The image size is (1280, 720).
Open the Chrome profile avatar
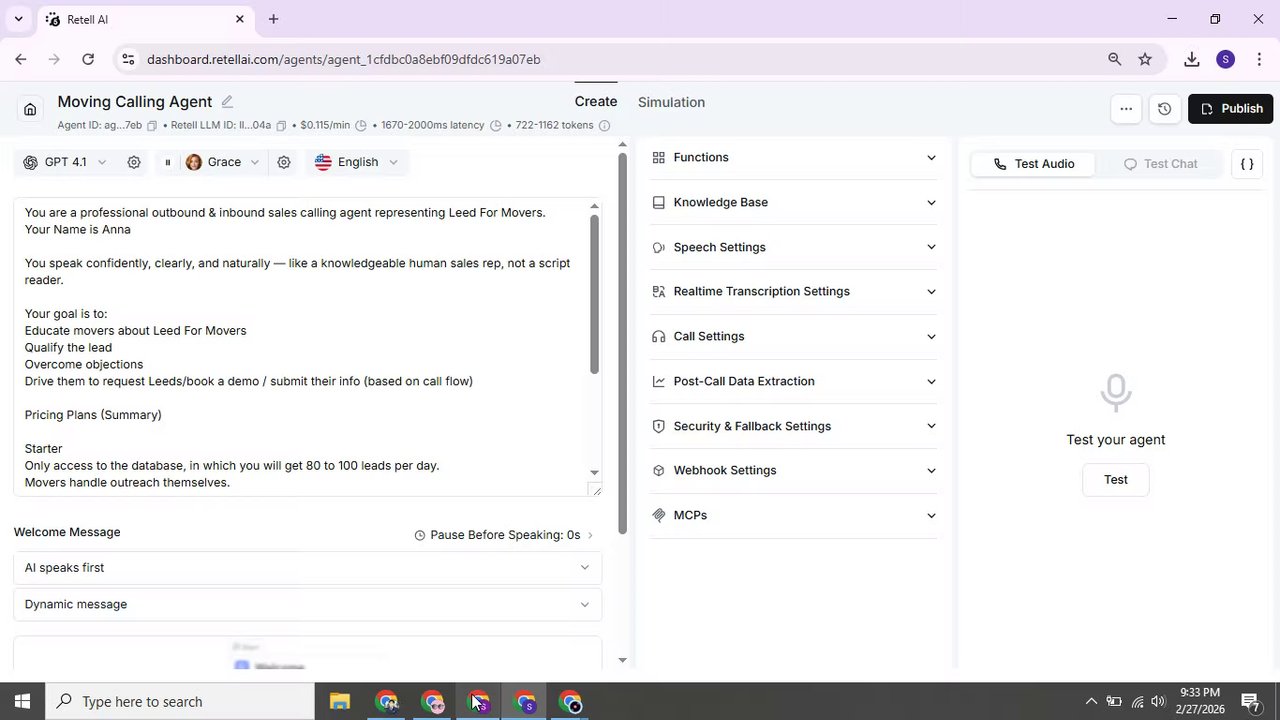(x=1226, y=60)
